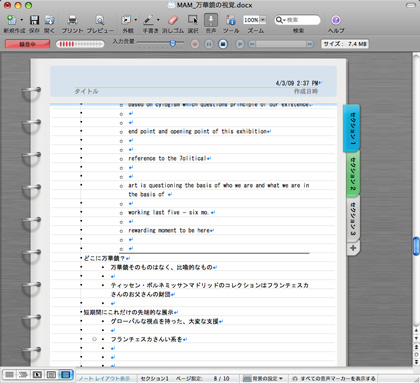Click the next page double-arrow button

point(416,362)
